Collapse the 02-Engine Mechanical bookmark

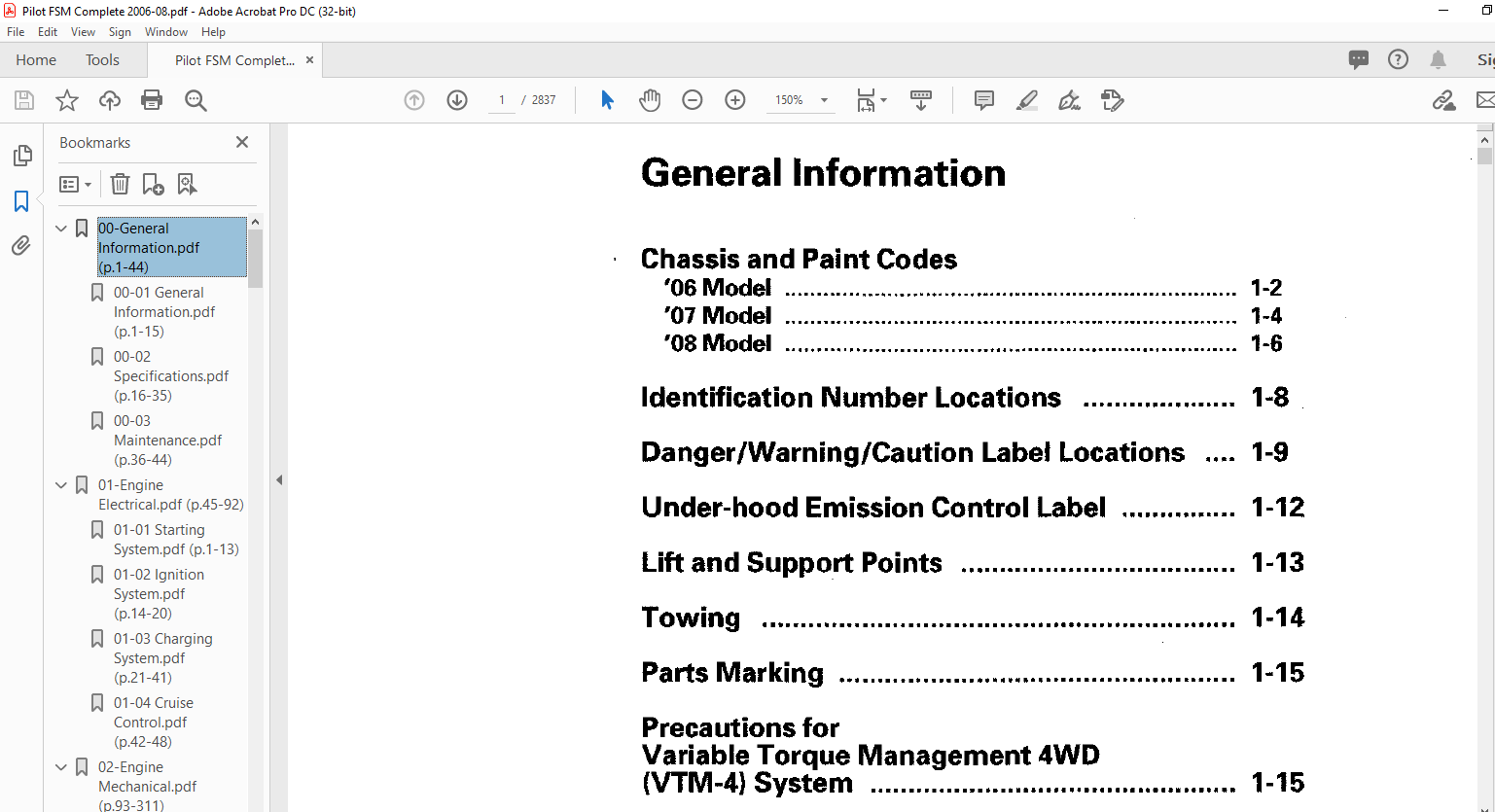pos(61,767)
